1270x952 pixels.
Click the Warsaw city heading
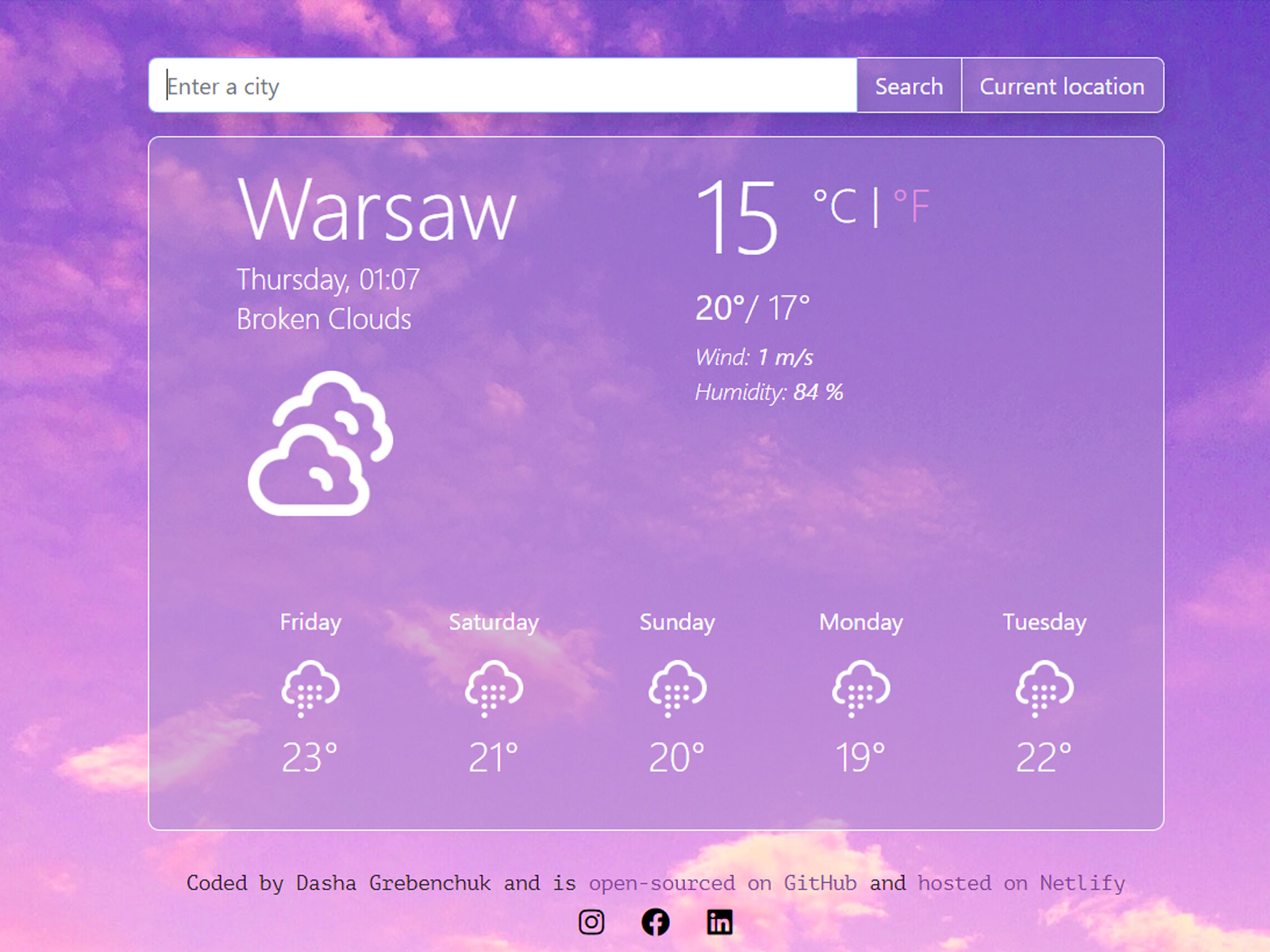[377, 209]
